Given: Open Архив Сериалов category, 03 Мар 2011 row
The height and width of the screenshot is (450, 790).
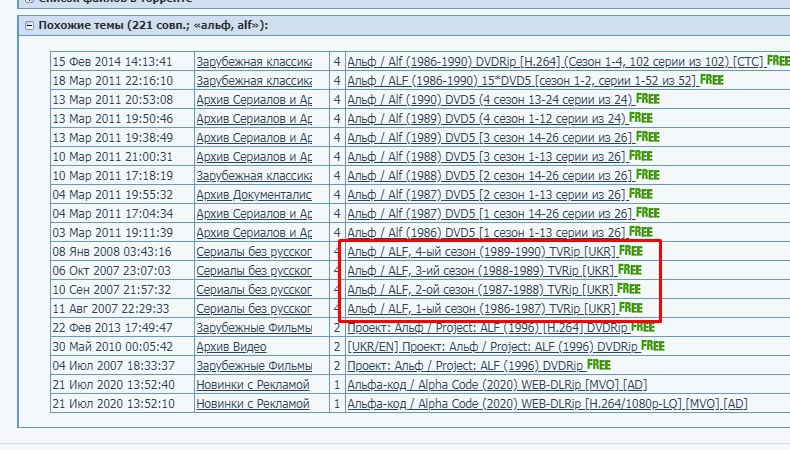Looking at the screenshot, I should [254, 233].
